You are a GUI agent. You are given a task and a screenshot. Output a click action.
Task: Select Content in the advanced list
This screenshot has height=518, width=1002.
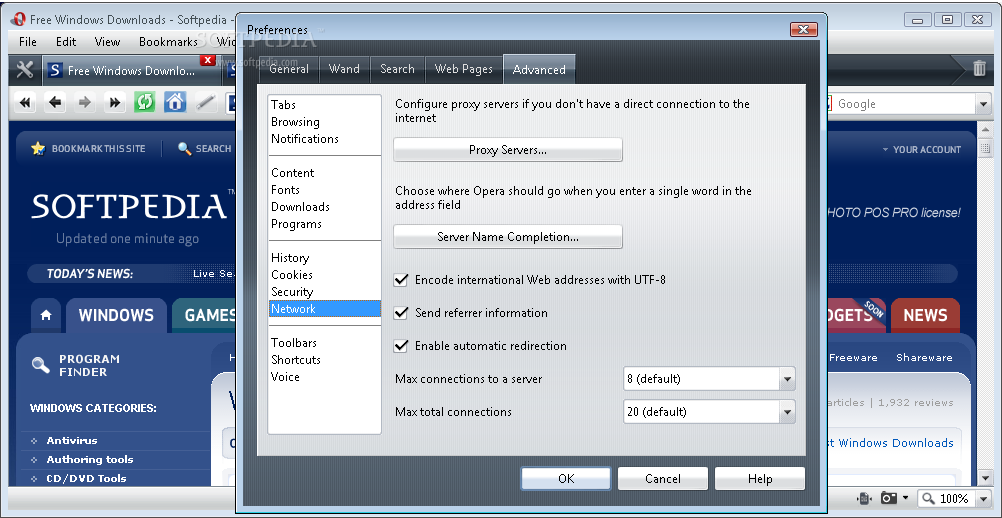325,173
